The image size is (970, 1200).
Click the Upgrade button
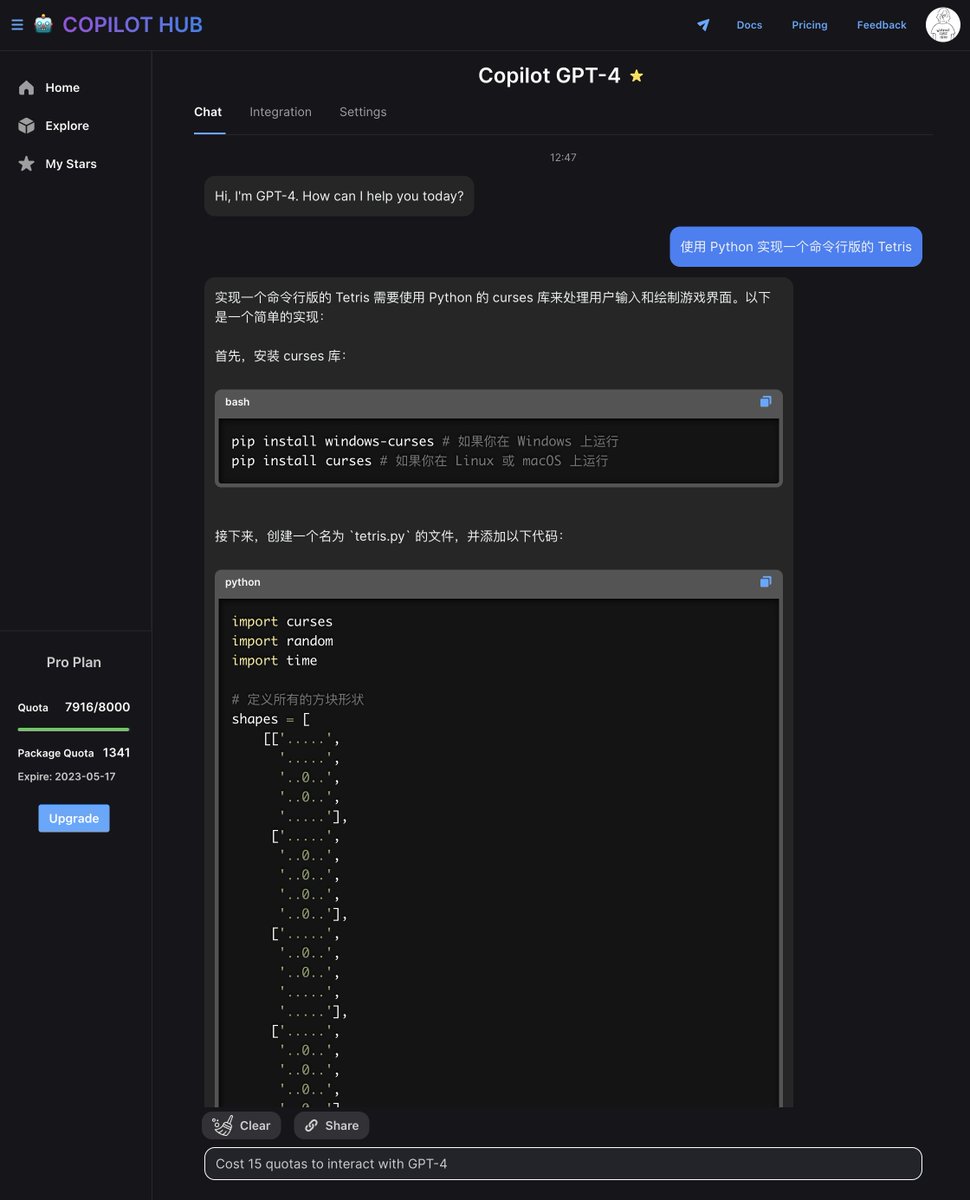pos(74,818)
